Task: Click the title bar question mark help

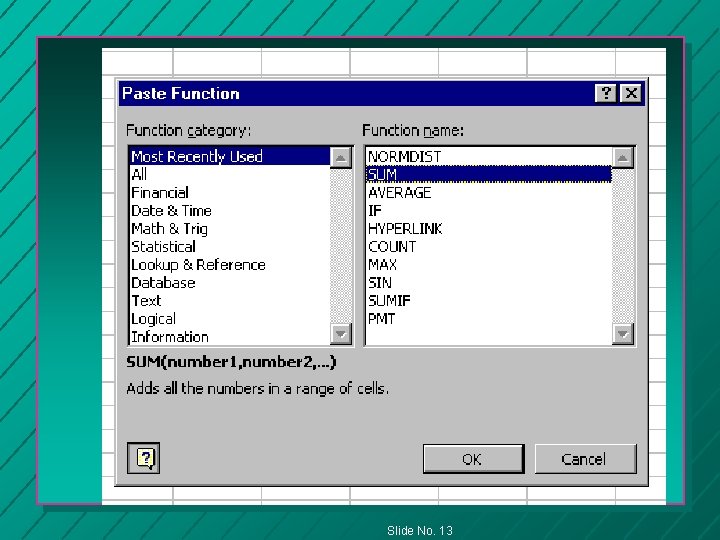Action: pos(606,93)
